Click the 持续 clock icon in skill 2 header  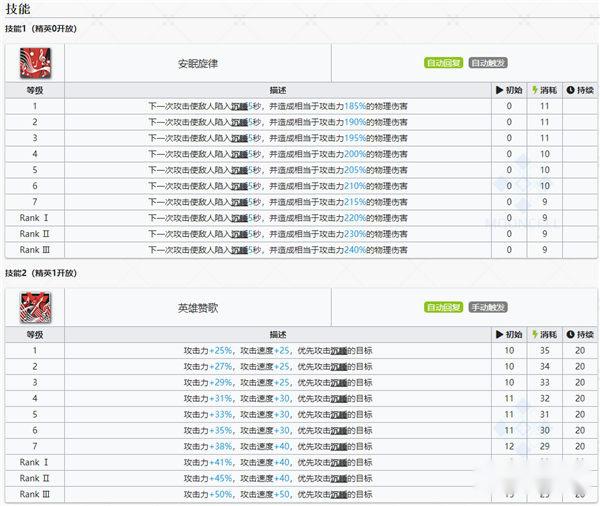coord(569,334)
